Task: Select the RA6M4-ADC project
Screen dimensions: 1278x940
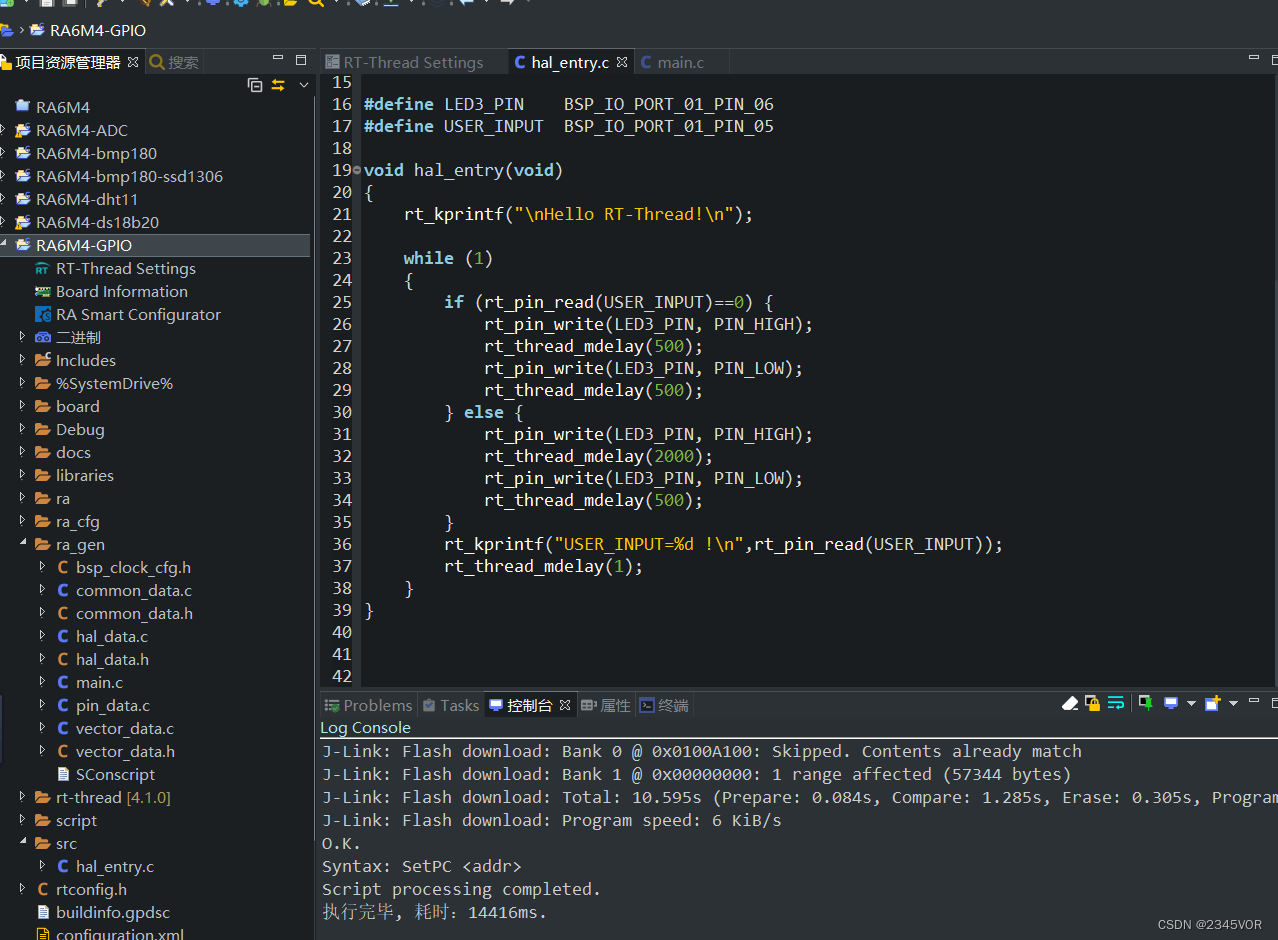Action: 81,130
